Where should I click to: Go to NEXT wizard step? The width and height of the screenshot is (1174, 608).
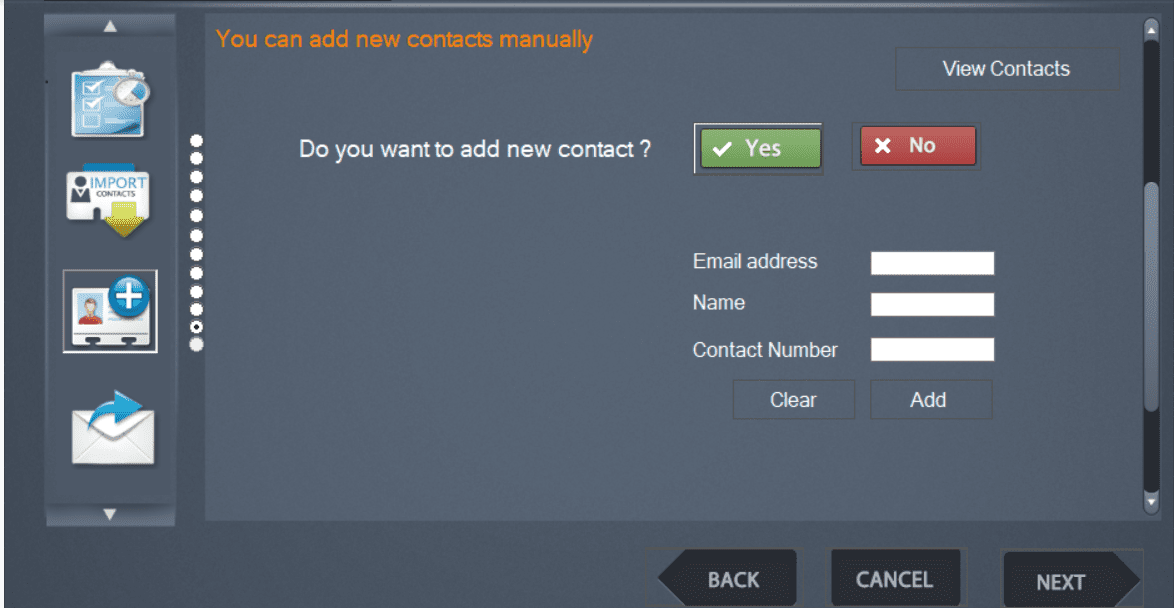tap(1071, 580)
